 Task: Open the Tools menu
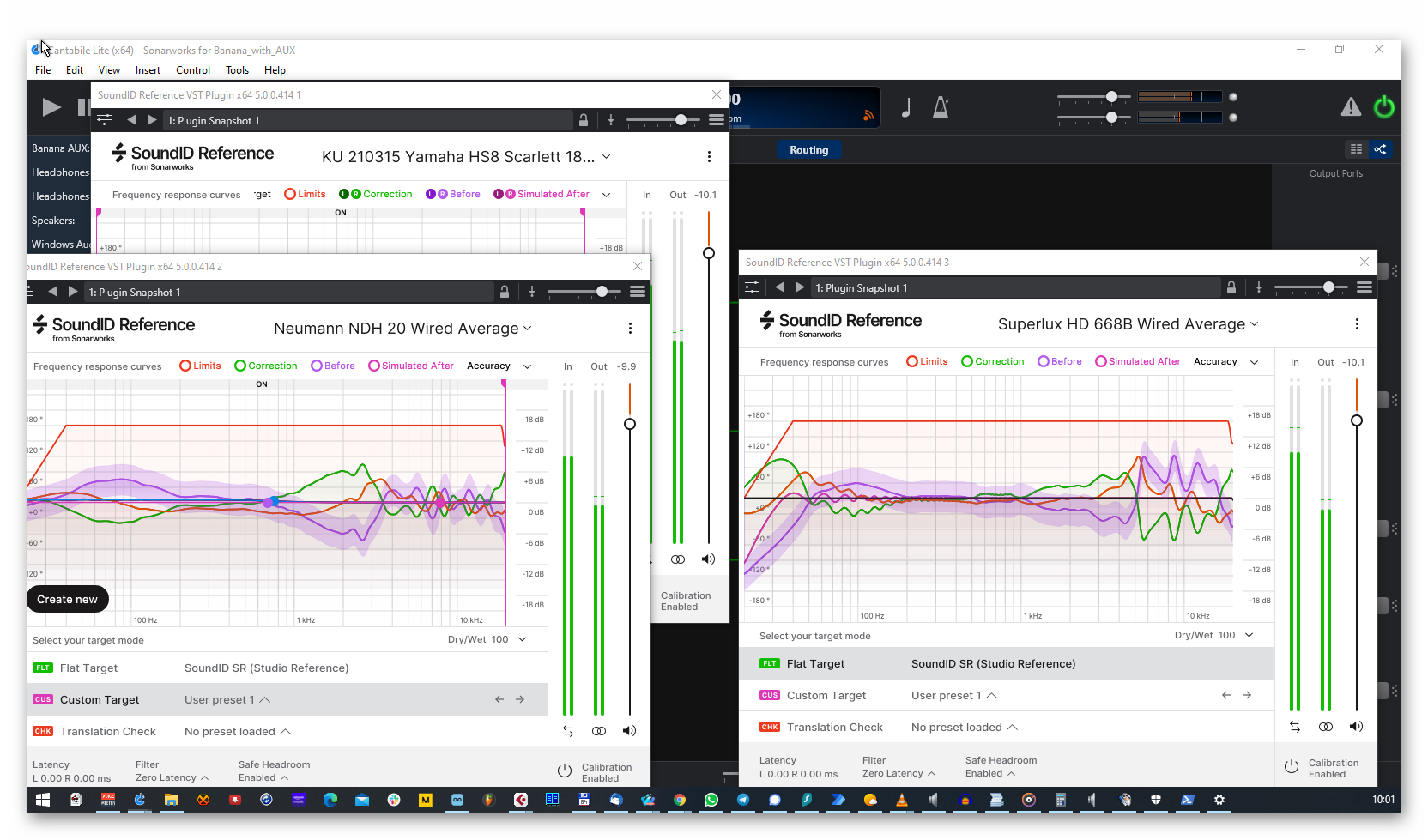[x=237, y=70]
